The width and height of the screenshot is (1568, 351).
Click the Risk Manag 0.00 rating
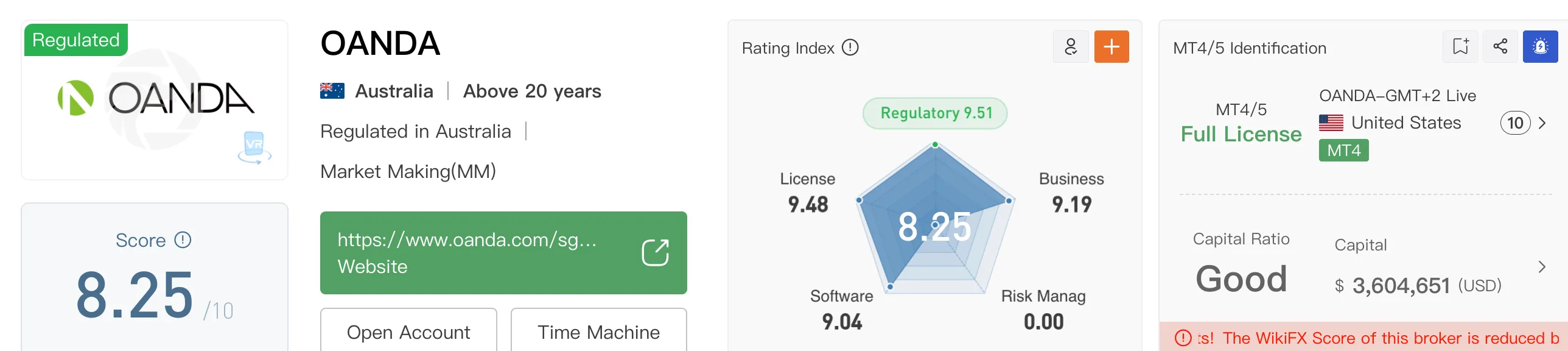[1043, 310]
